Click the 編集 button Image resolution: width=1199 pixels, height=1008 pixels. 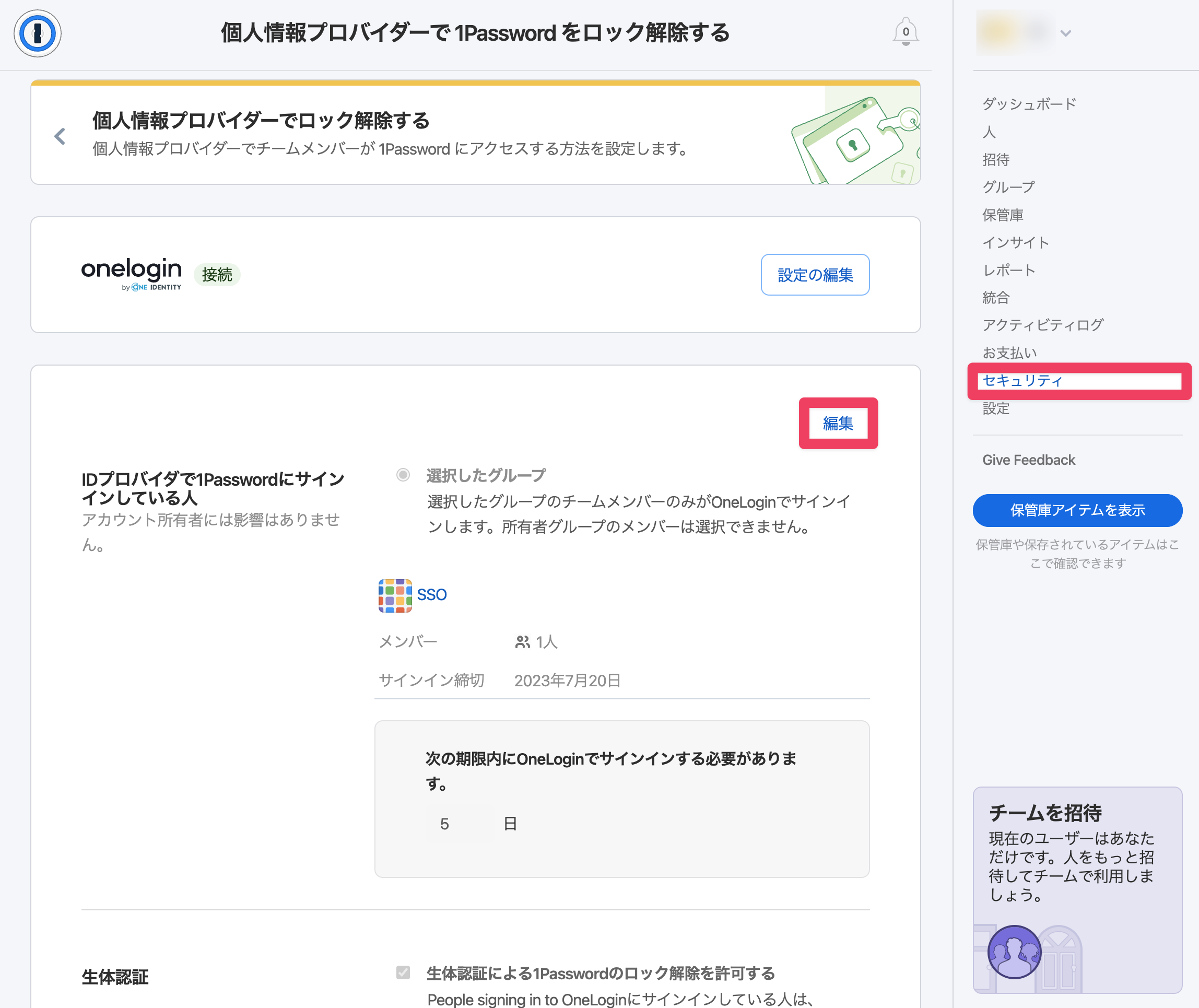838,424
